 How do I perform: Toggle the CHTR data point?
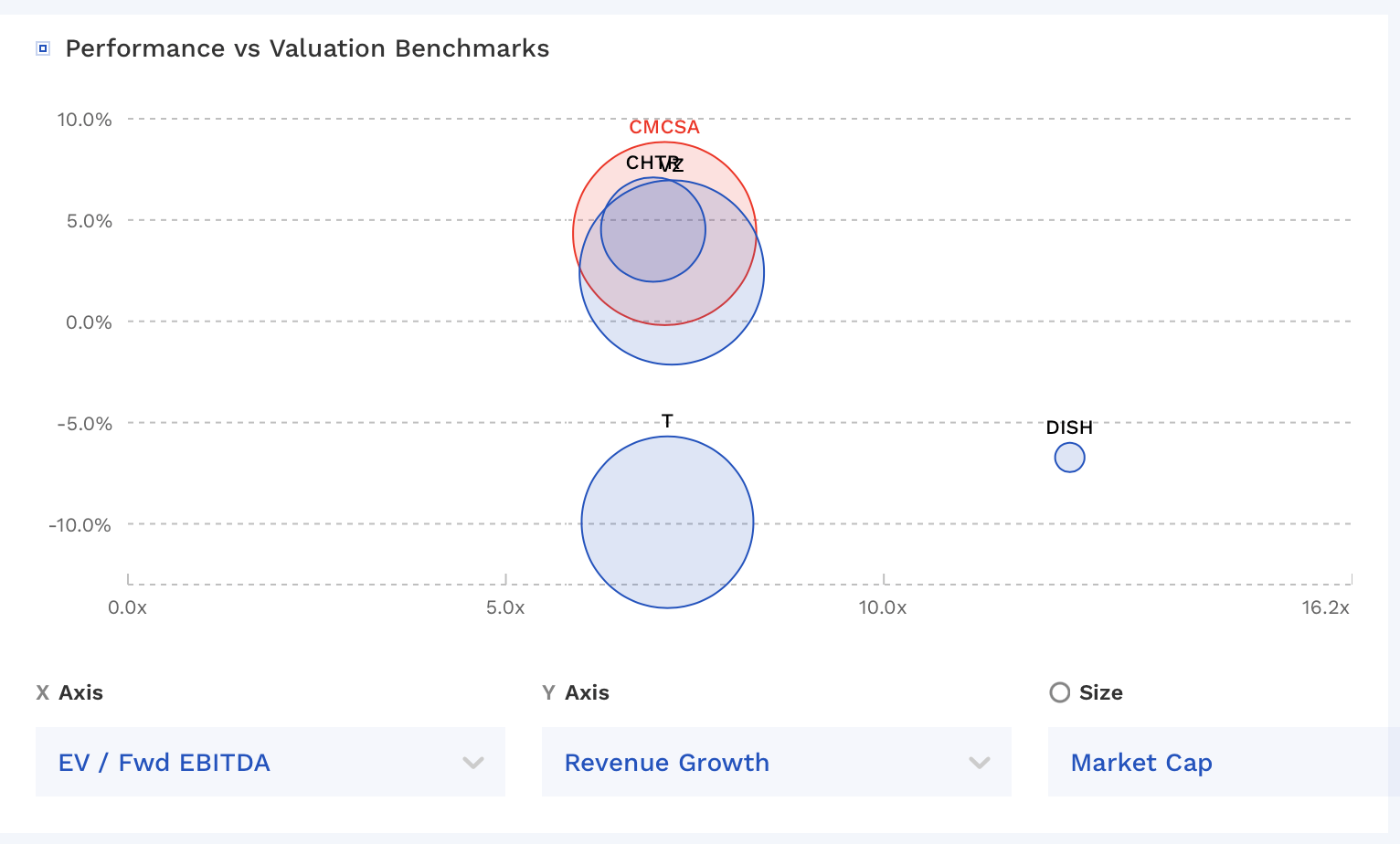click(652, 229)
